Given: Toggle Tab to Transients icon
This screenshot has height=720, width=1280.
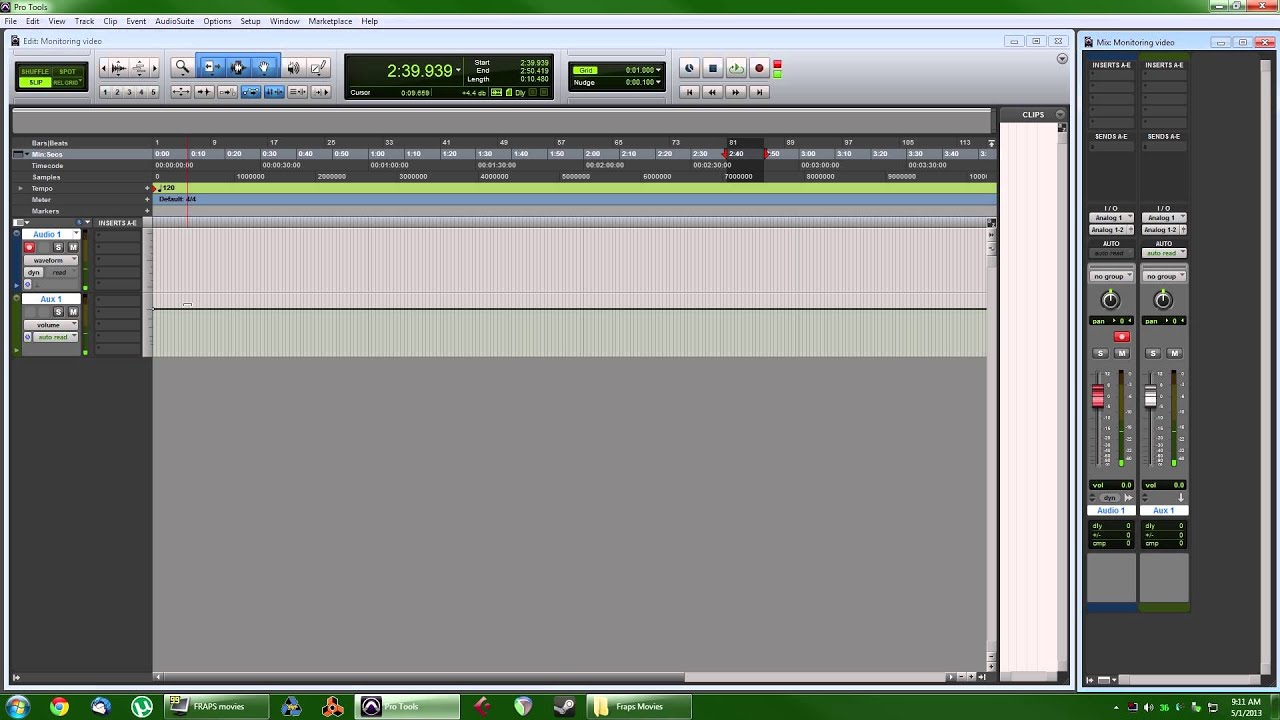Looking at the screenshot, I should click(x=204, y=92).
